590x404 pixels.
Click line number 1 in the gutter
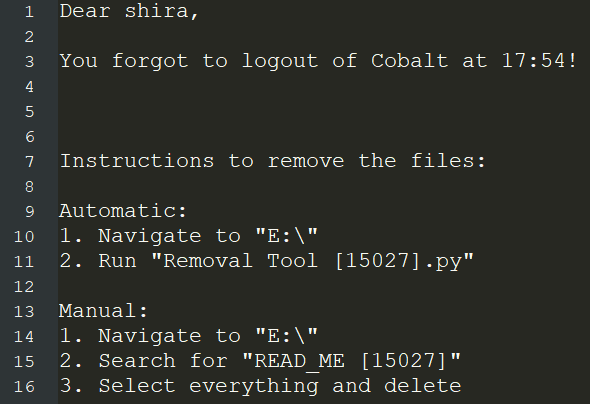[29, 12]
